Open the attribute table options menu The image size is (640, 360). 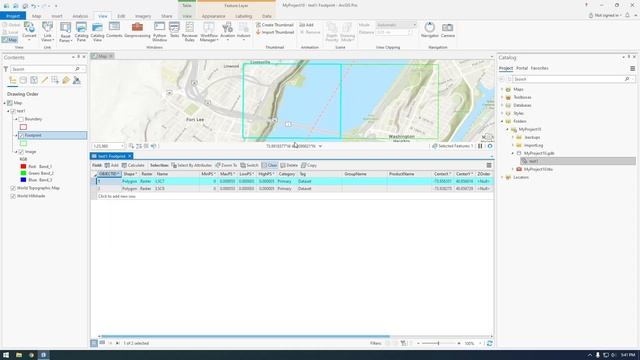(489, 165)
